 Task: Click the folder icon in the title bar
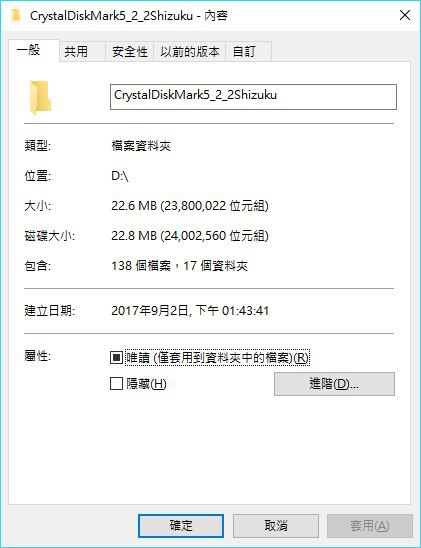(x=16, y=15)
